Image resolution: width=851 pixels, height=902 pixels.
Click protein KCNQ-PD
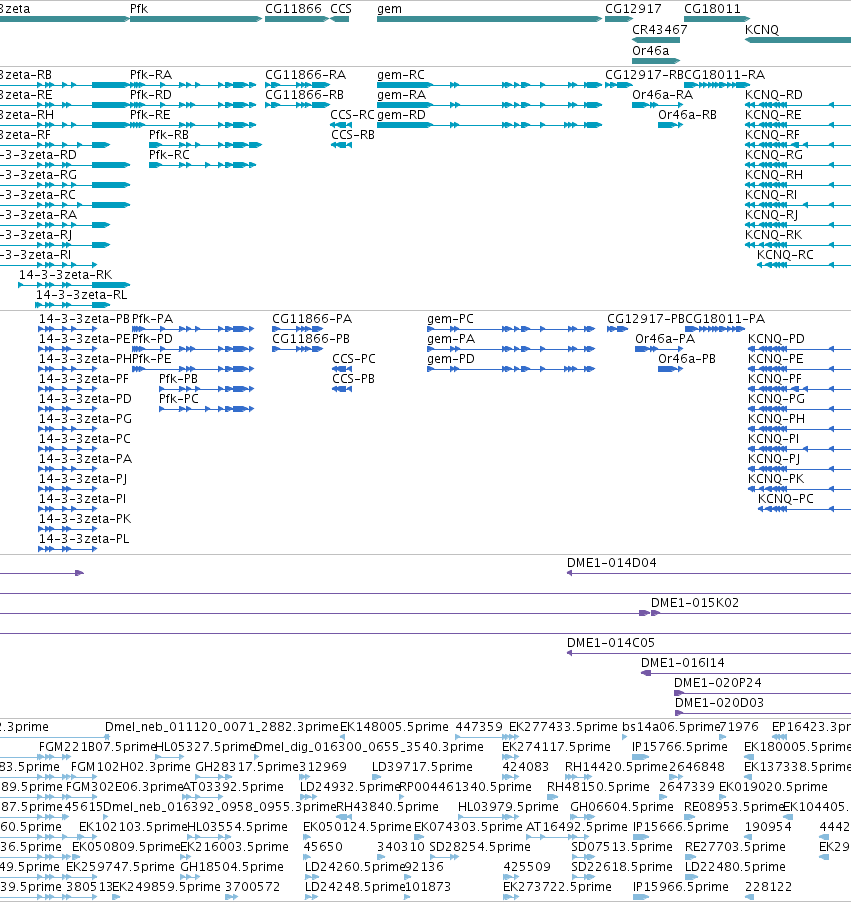(x=776, y=339)
